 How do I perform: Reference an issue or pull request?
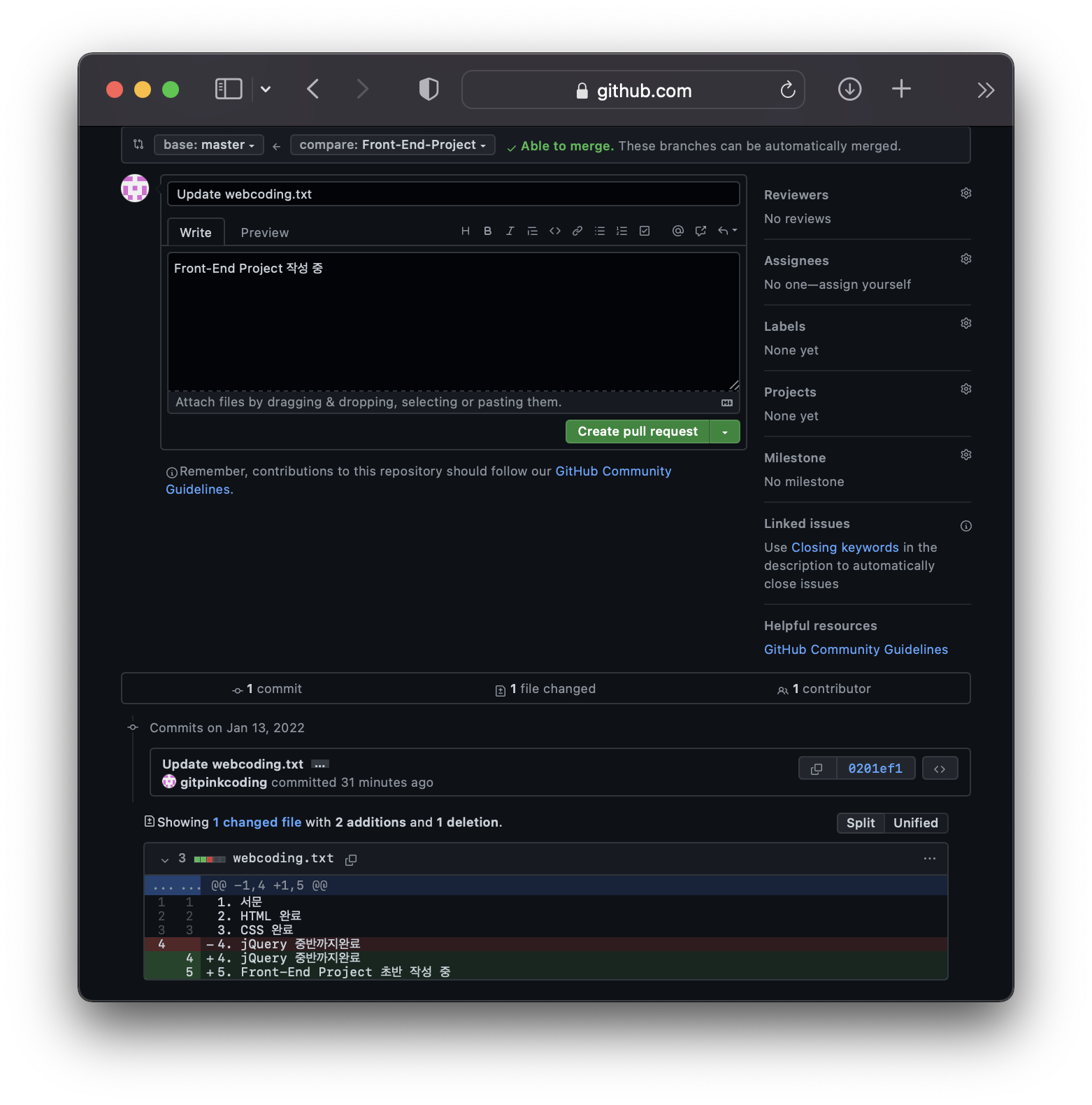coord(701,231)
